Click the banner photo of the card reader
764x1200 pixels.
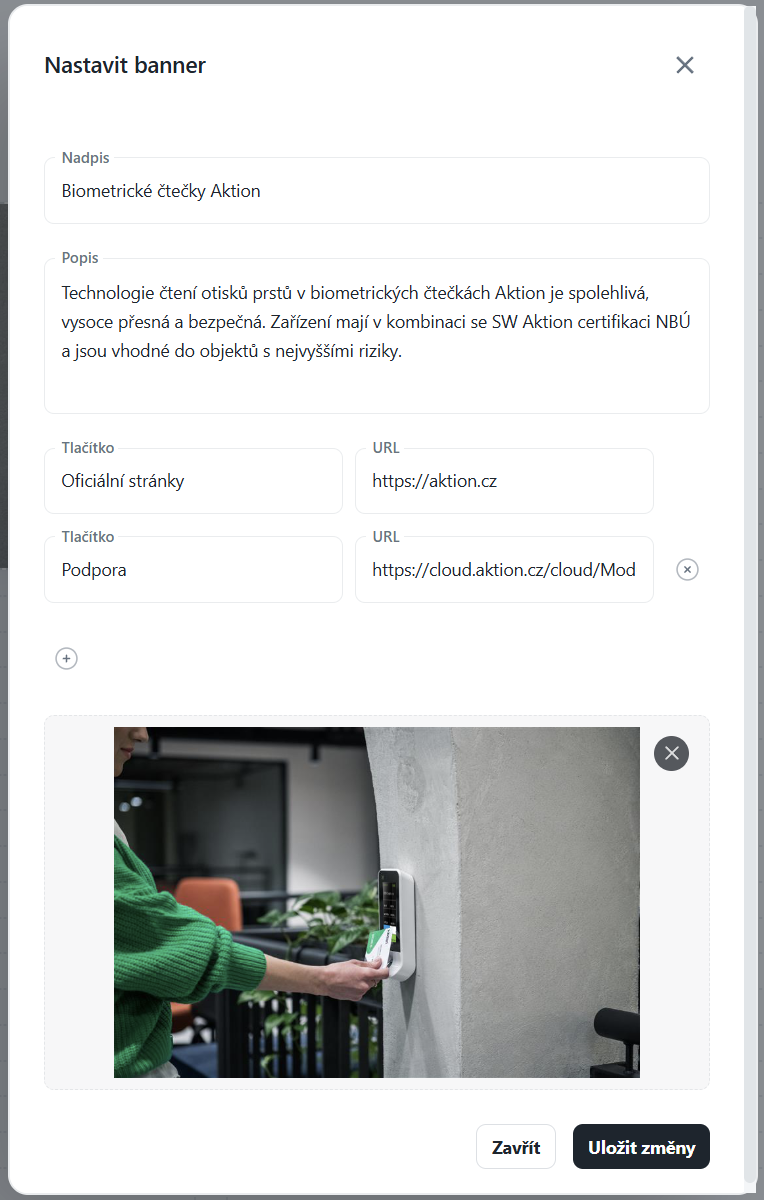(377, 902)
